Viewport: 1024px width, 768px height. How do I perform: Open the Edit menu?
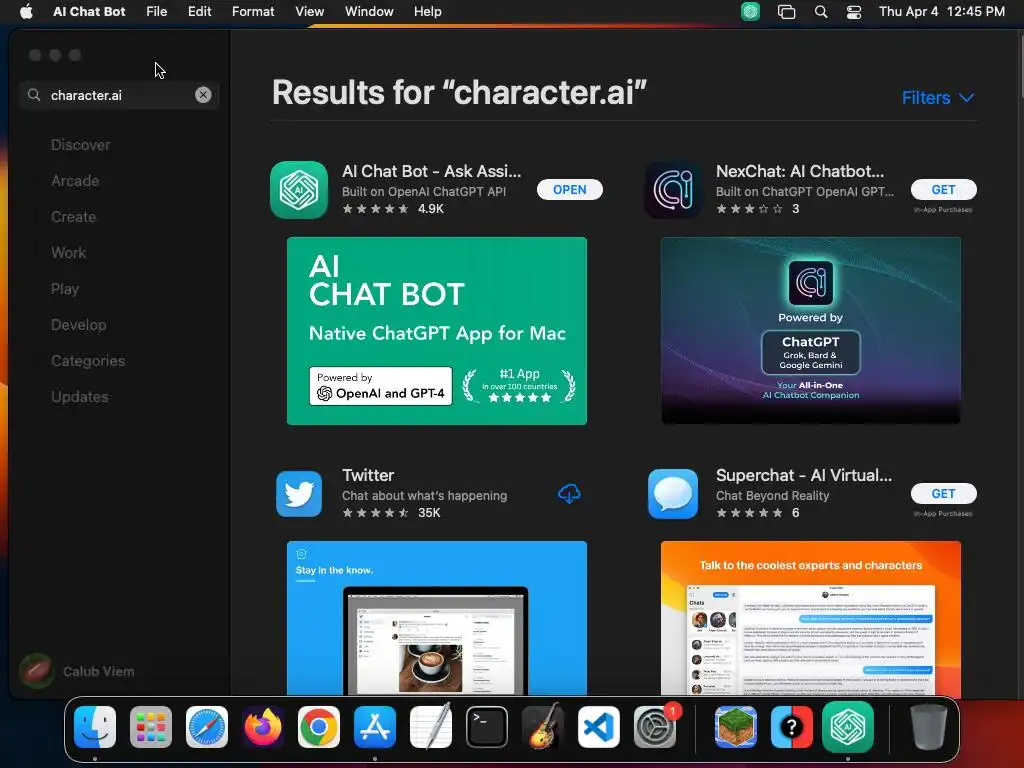199,12
